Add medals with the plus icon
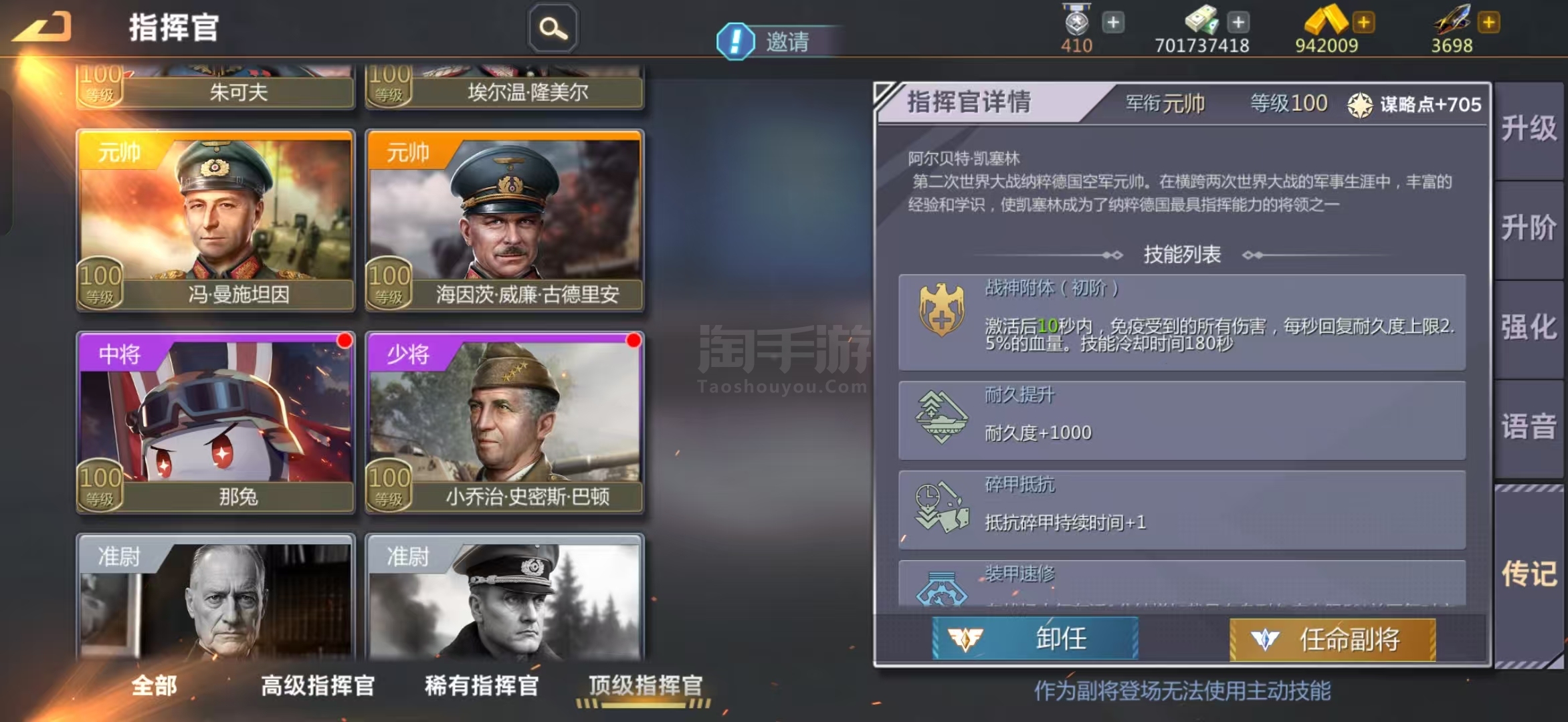The height and width of the screenshot is (722, 1568). point(1113,23)
